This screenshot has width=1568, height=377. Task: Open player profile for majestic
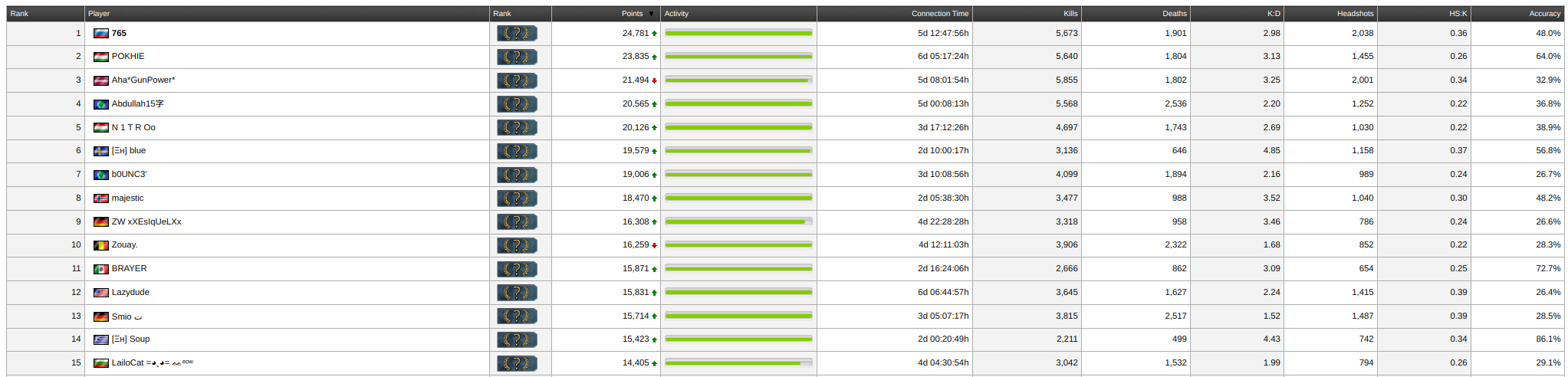pyautogui.click(x=127, y=198)
